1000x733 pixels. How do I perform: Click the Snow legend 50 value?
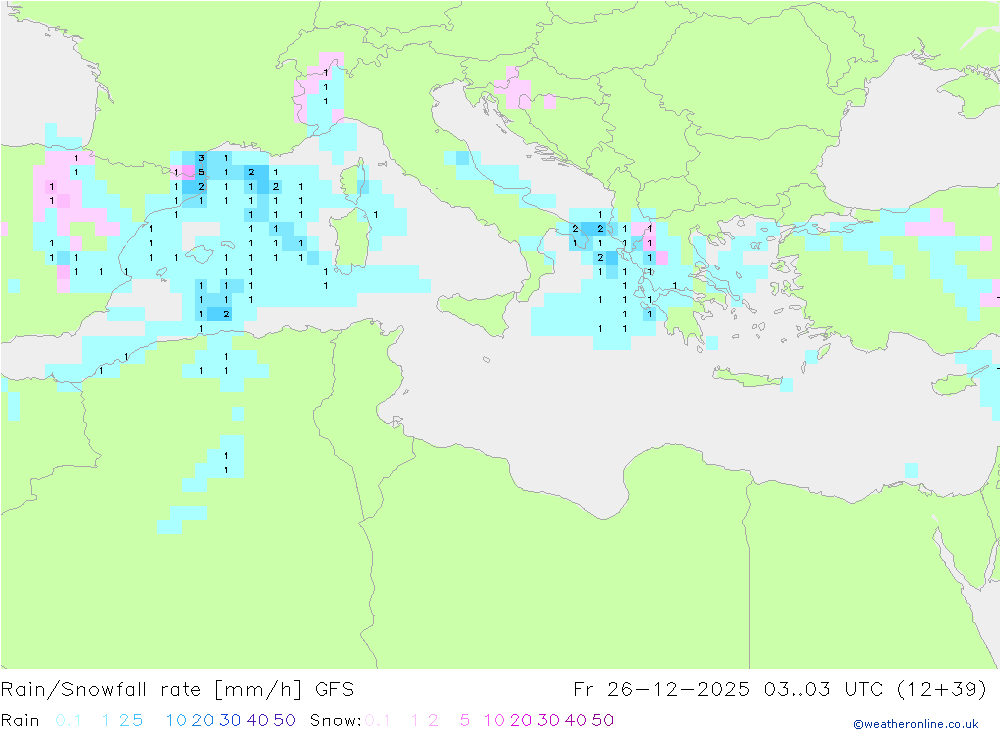coord(603,720)
